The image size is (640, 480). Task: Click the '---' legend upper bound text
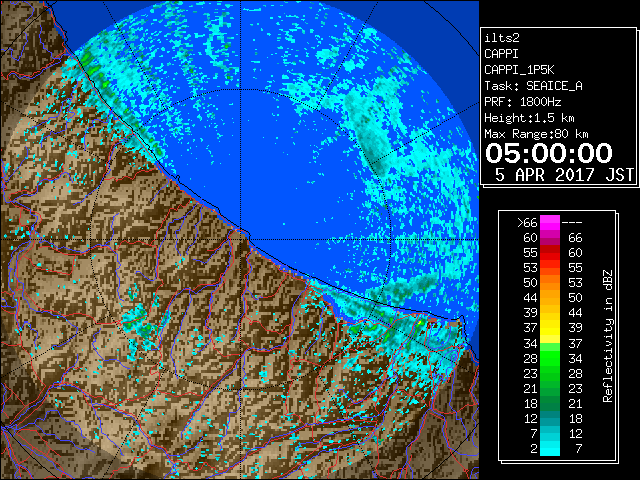[572, 223]
